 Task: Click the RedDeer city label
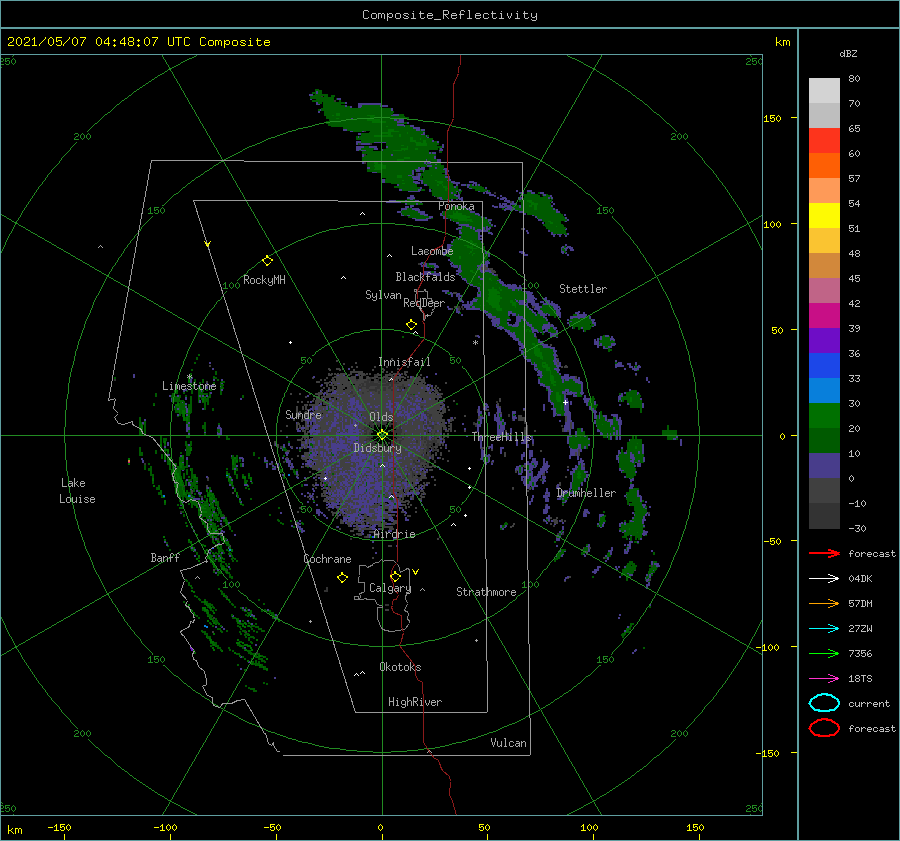point(424,303)
